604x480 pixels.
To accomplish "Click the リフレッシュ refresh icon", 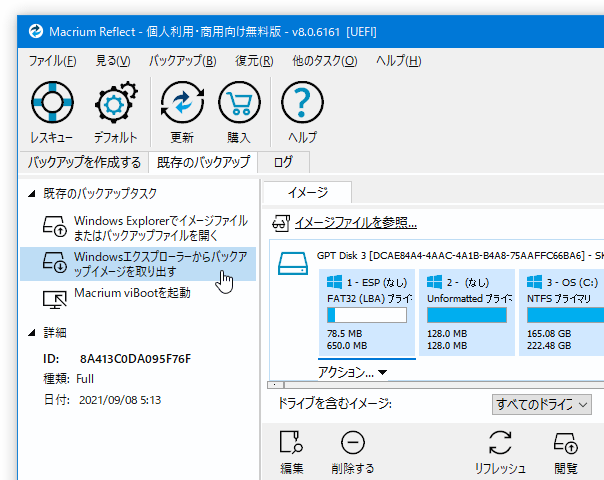I will click(500, 442).
